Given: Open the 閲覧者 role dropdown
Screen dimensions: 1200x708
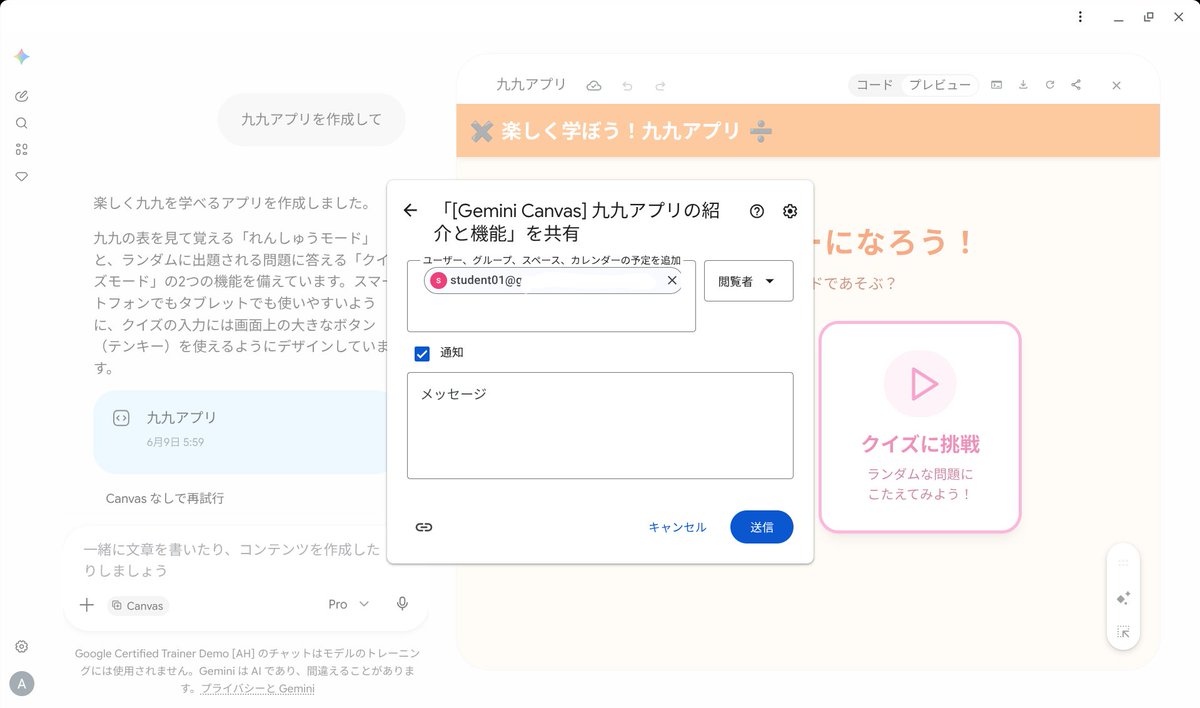Looking at the screenshot, I should point(749,281).
